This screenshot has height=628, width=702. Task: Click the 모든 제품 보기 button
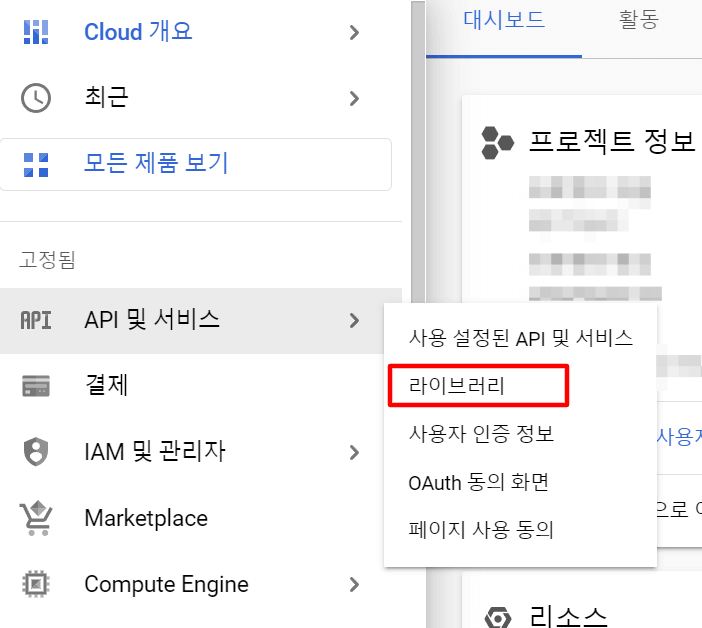pyautogui.click(x=196, y=164)
